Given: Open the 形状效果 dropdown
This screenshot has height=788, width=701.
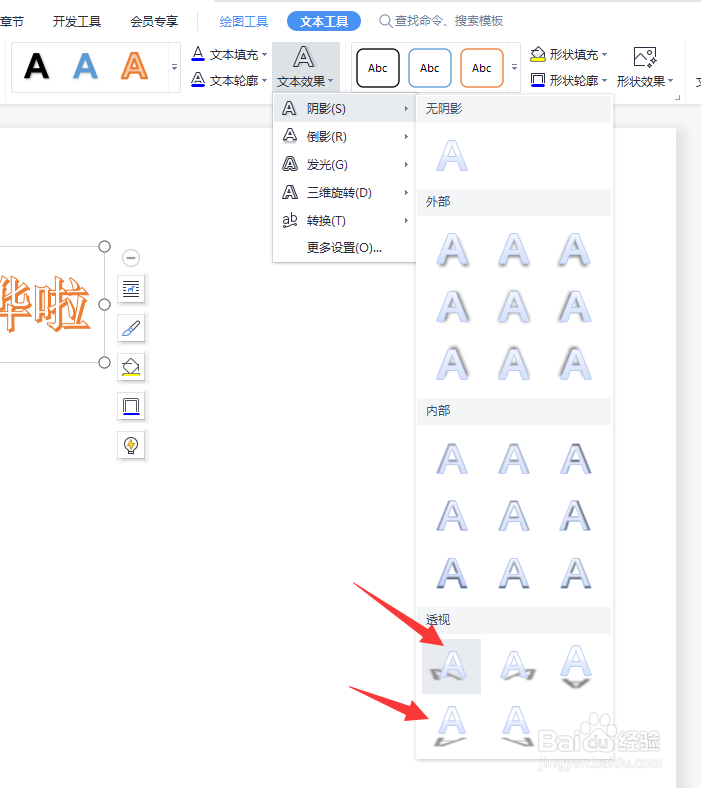Looking at the screenshot, I should pos(645,67).
